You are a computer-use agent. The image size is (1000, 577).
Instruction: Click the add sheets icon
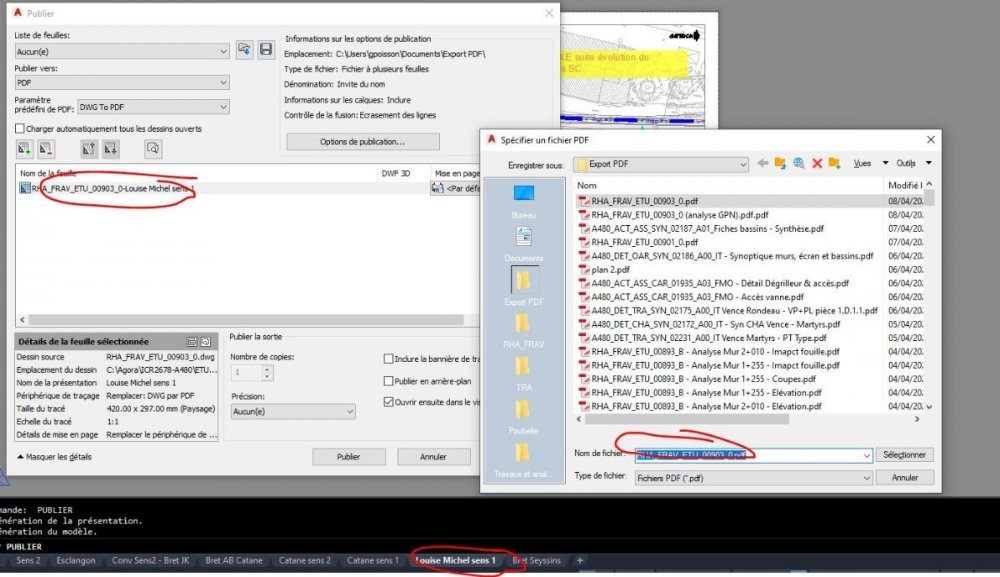pyautogui.click(x=24, y=149)
